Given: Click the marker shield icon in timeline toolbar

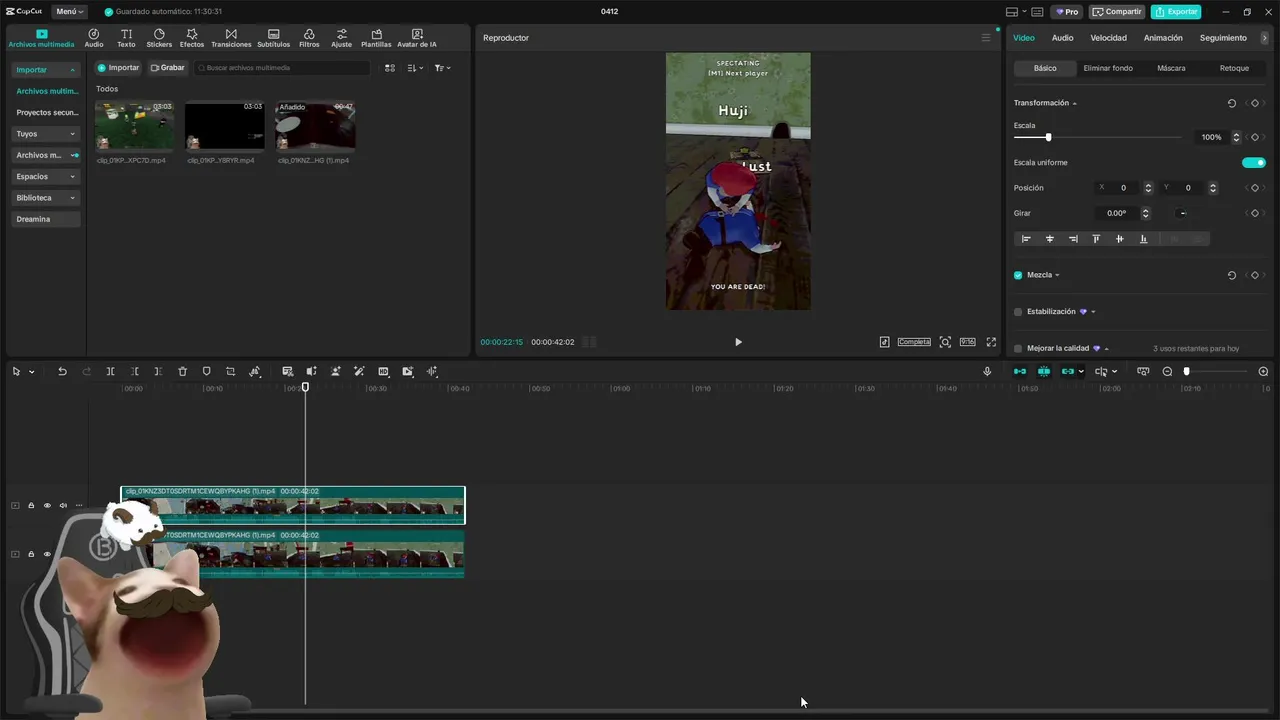Looking at the screenshot, I should click(206, 371).
